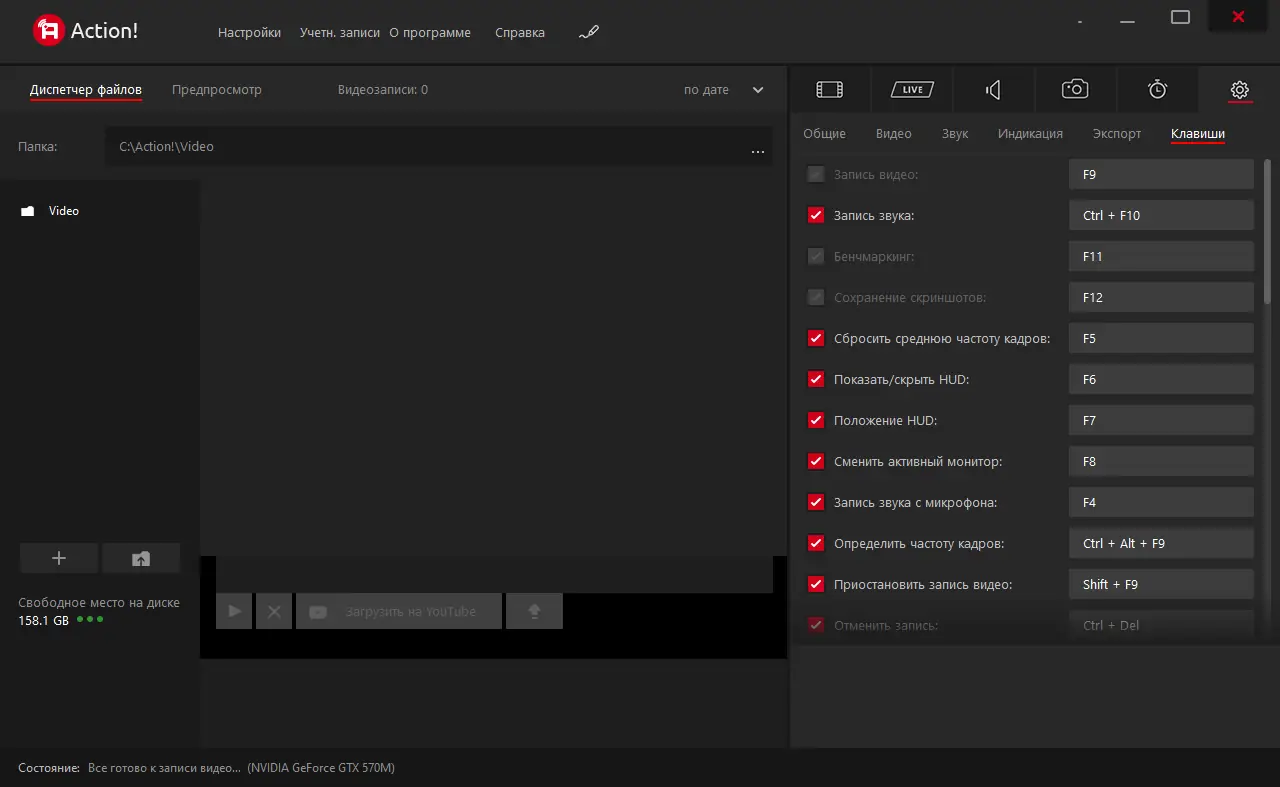Click the F7 hotkey field for HUD position
The width and height of the screenshot is (1280, 787).
(x=1161, y=420)
